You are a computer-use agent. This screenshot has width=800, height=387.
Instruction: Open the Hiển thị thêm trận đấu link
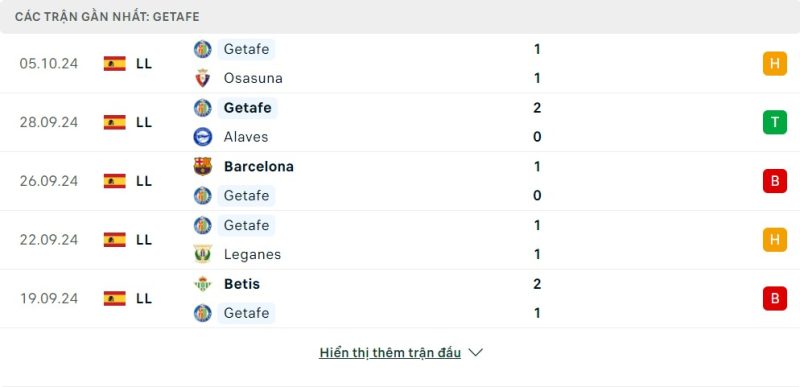coord(390,353)
